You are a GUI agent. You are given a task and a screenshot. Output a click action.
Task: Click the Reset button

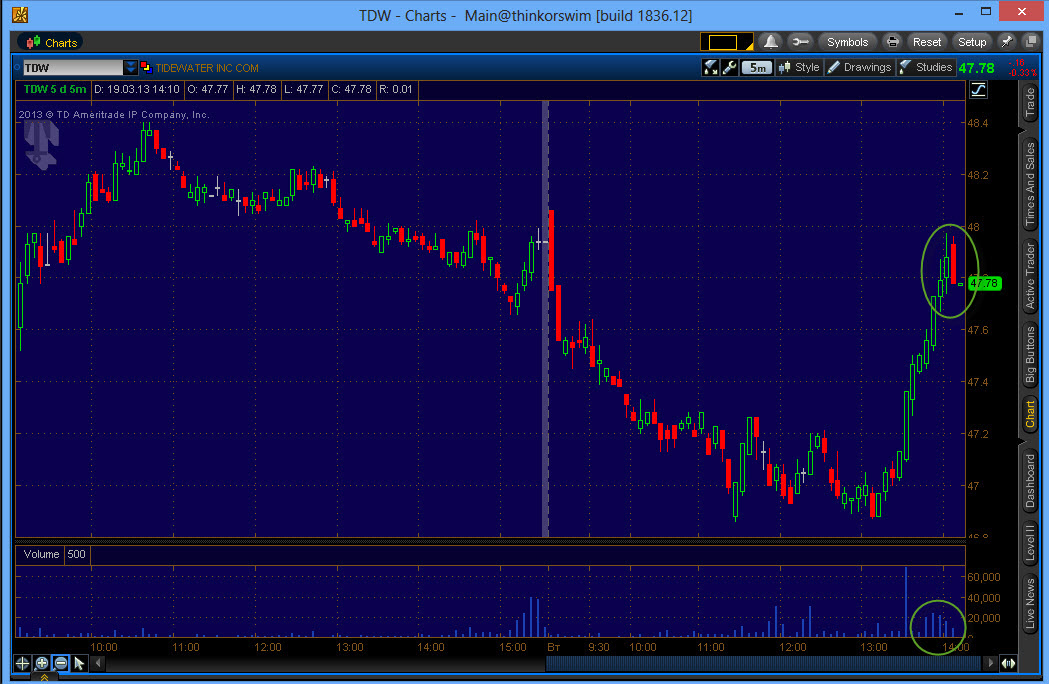pos(927,42)
